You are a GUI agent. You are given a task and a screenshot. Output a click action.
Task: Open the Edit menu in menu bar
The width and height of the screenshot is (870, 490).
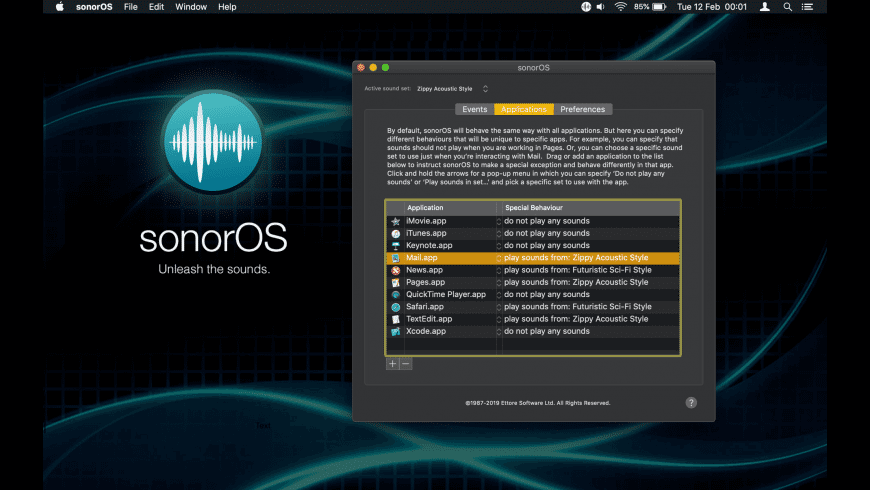[156, 7]
